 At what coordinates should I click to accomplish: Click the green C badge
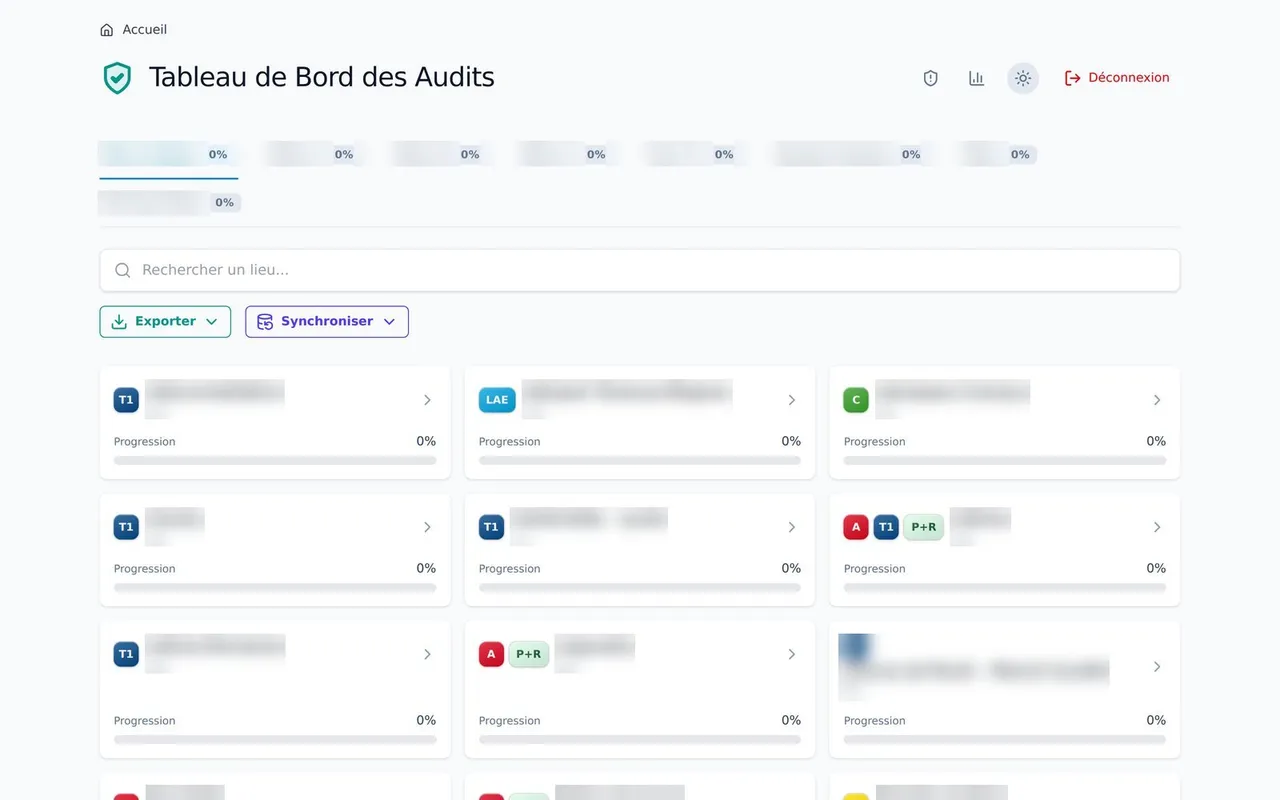pos(856,400)
